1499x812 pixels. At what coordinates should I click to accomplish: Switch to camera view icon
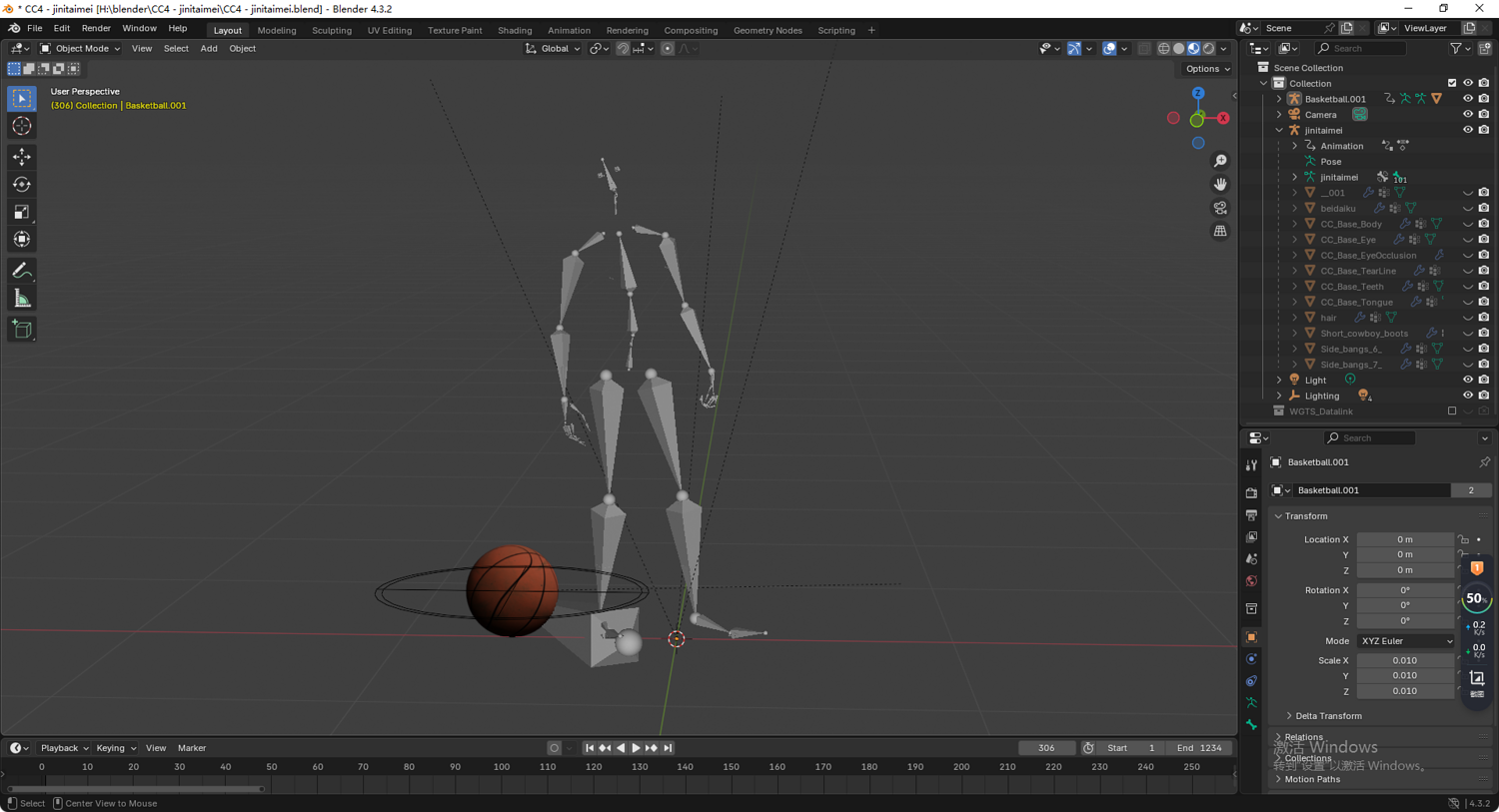(x=1220, y=208)
